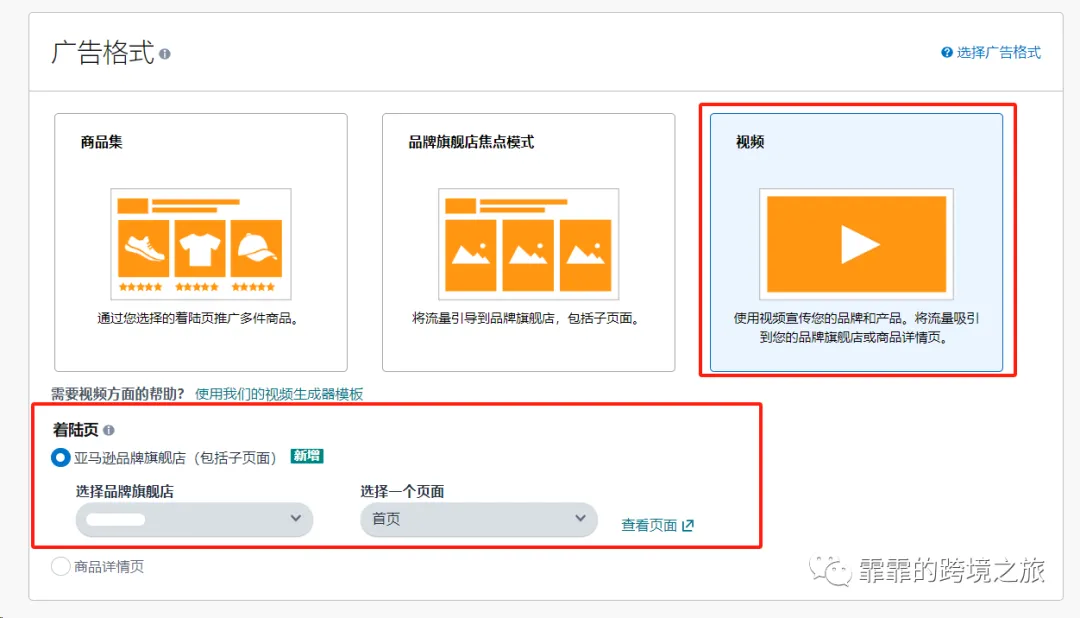Click the 新增 badge

point(307,456)
